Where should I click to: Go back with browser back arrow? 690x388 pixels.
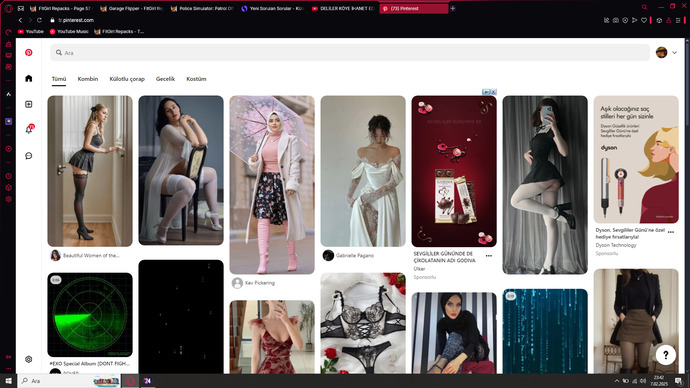[20, 20]
